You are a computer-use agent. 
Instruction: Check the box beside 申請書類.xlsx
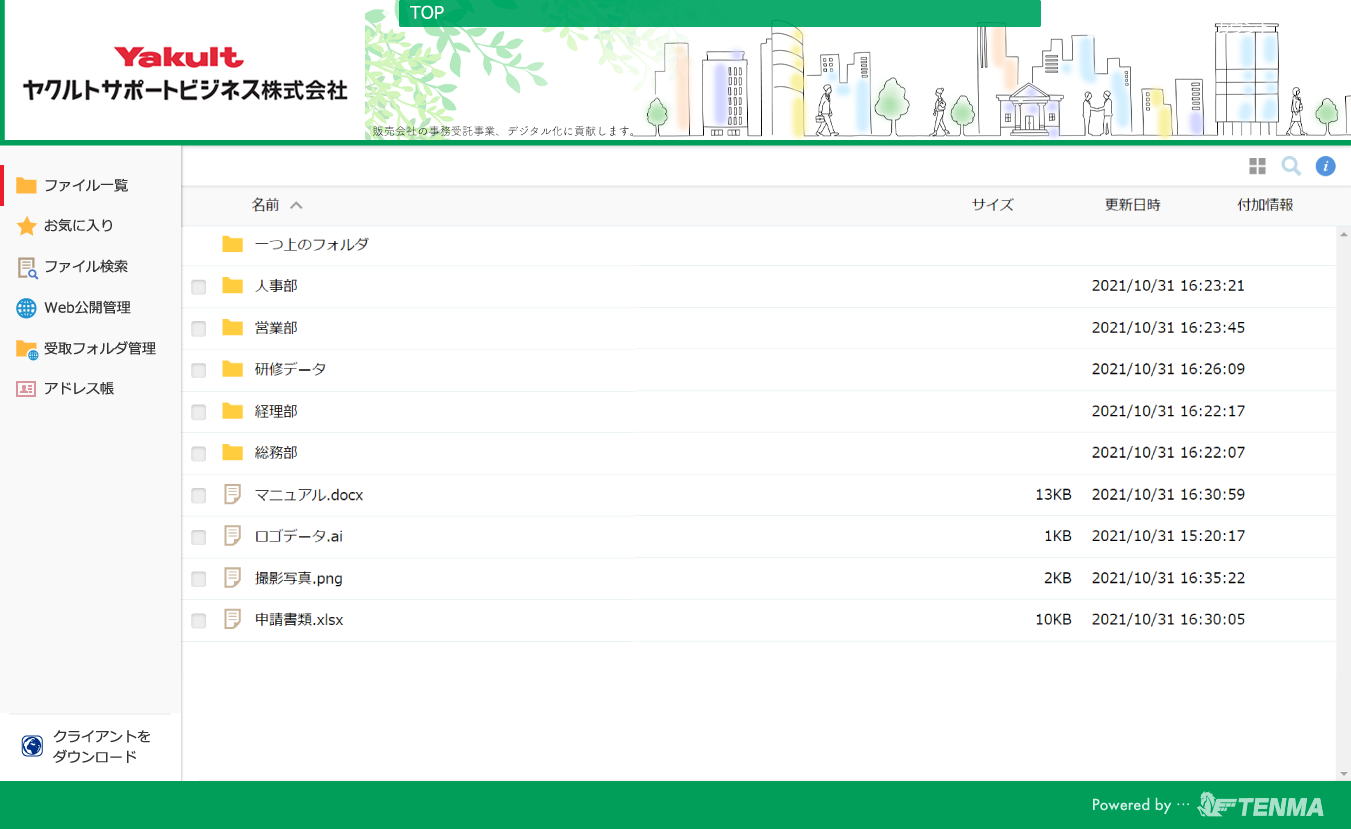pyautogui.click(x=199, y=621)
